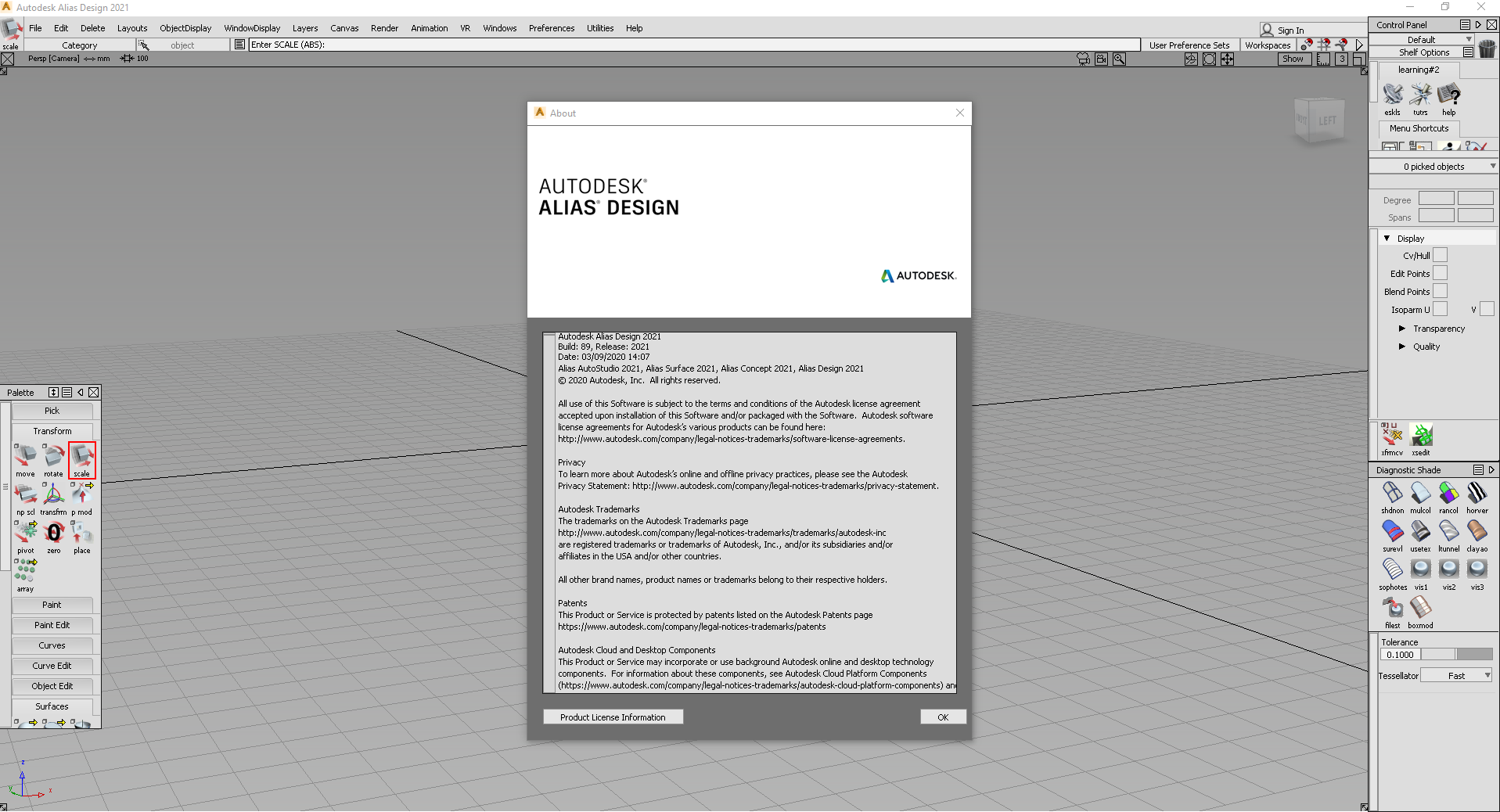Select the rotate transform tool
The height and width of the screenshot is (812, 1500).
point(53,459)
